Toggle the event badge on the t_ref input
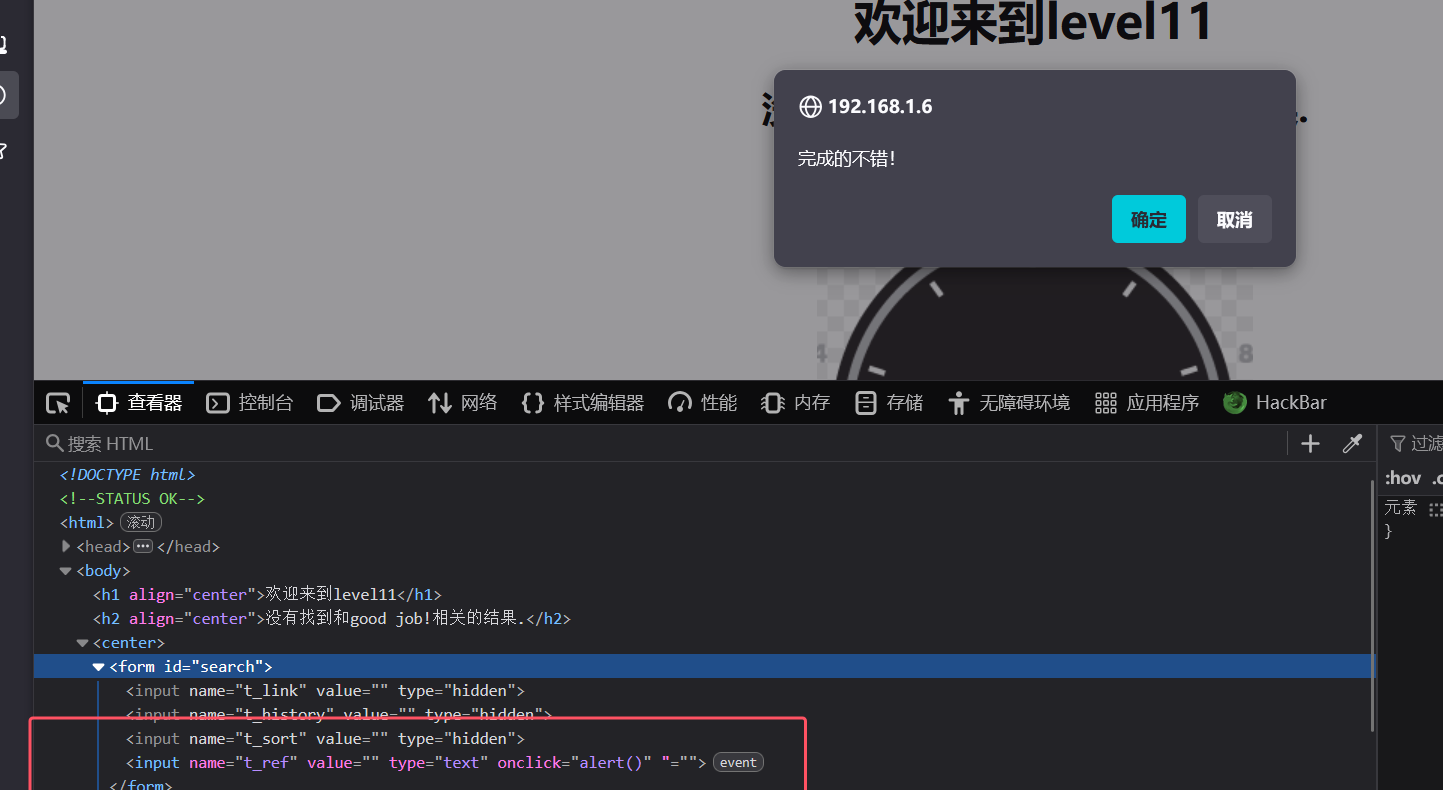Screen dimensions: 1443x790 [738, 763]
